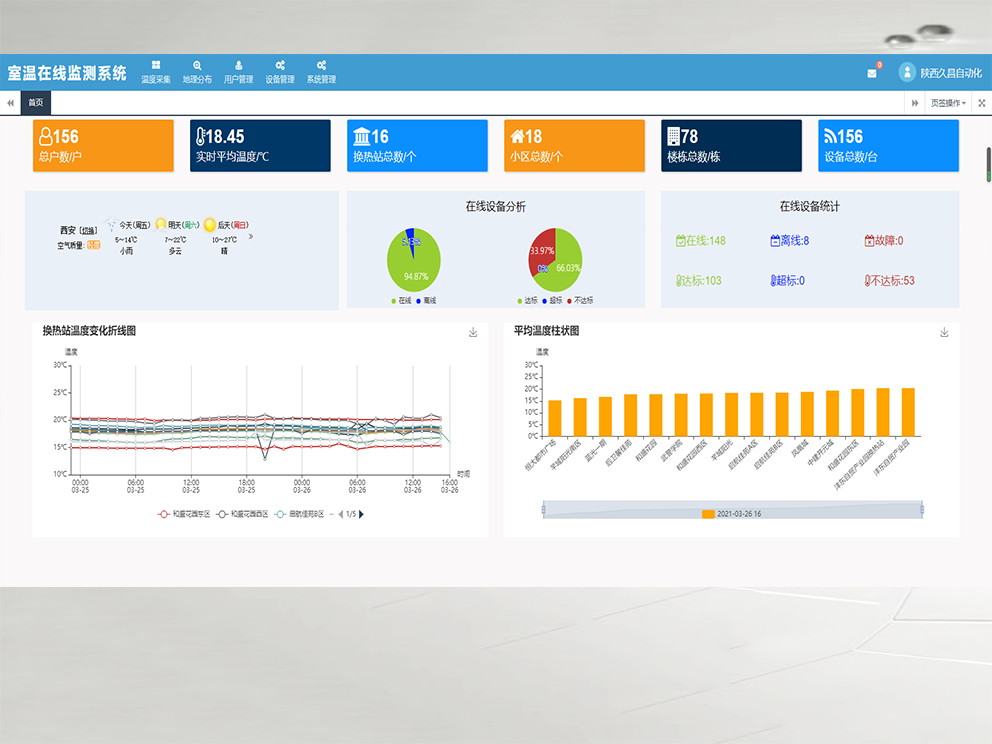Click the 换热站总数/个 card label
Viewport: 992px width, 744px height.
pos(385,157)
